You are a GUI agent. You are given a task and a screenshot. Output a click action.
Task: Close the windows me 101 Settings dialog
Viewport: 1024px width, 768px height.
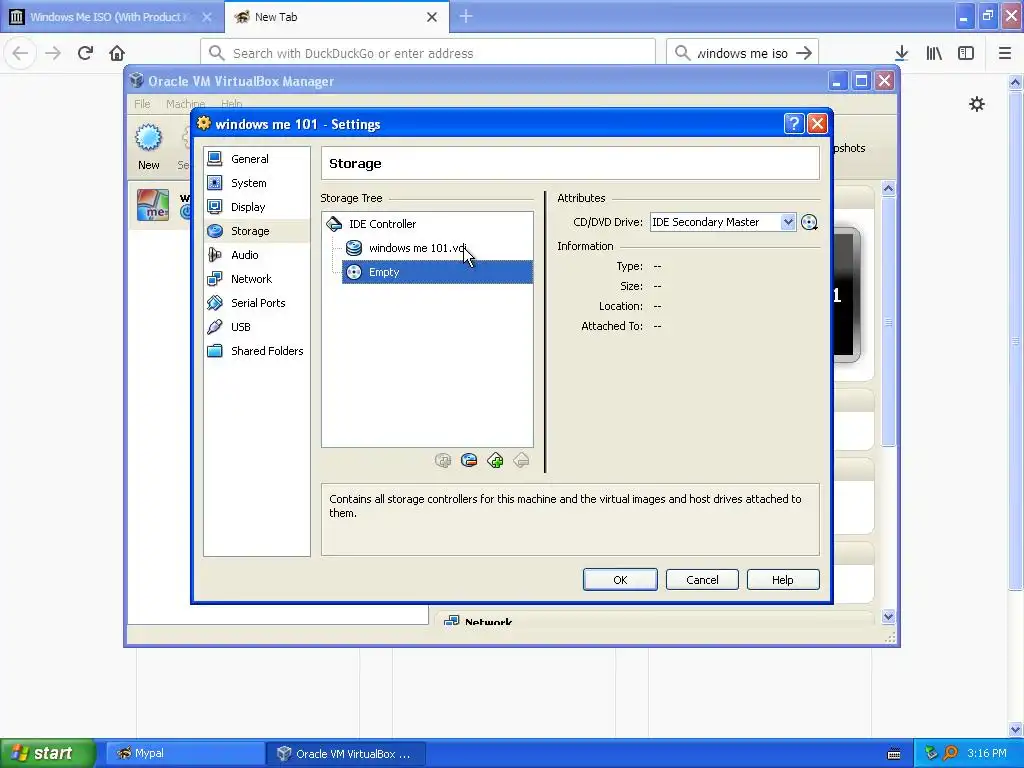click(818, 123)
